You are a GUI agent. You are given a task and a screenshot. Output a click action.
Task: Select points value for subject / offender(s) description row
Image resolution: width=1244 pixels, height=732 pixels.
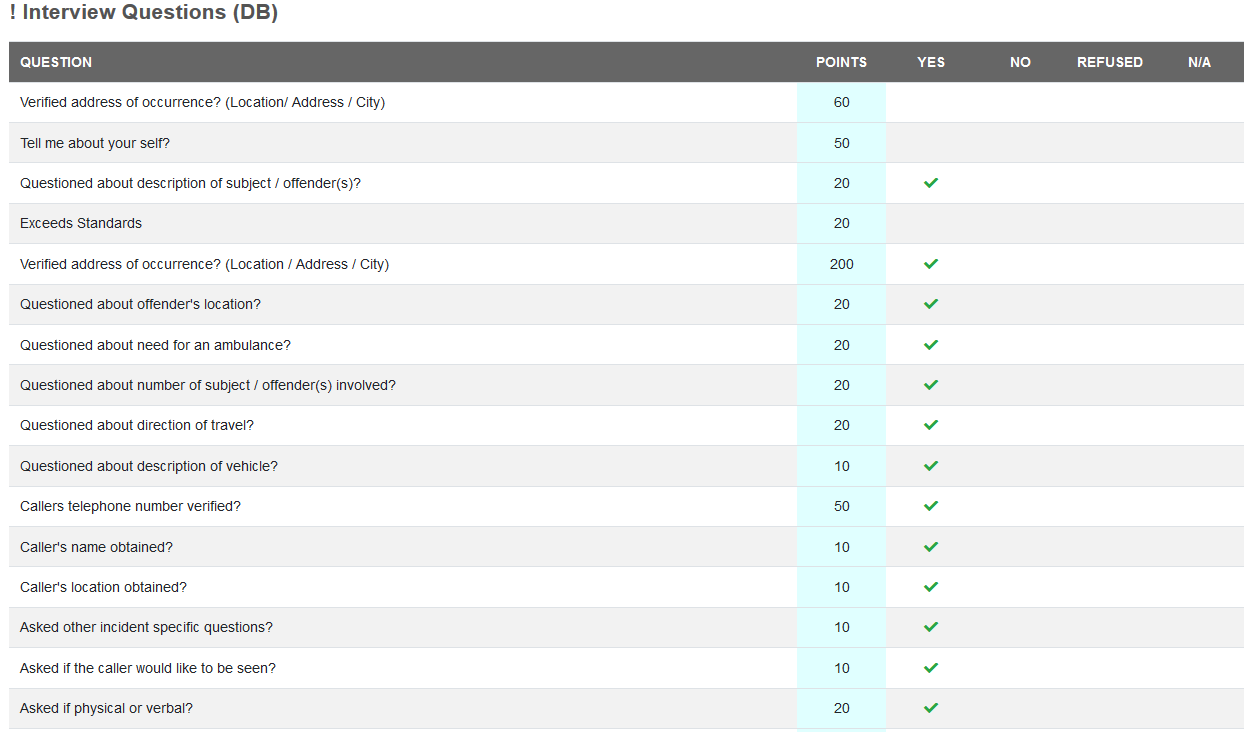point(842,183)
